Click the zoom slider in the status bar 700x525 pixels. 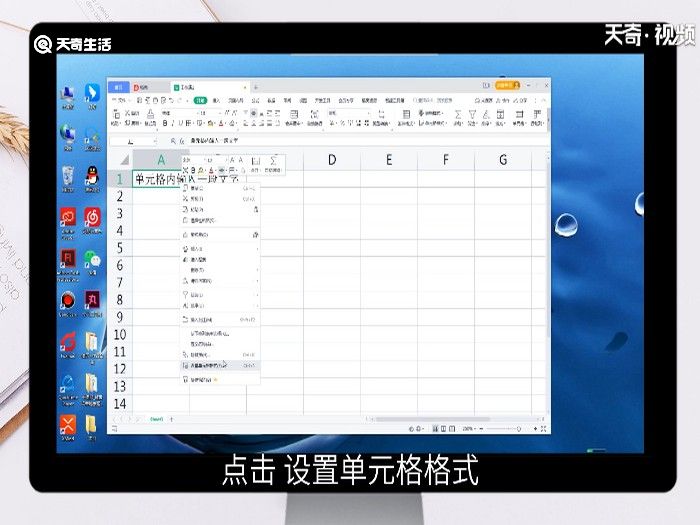click(x=502, y=429)
